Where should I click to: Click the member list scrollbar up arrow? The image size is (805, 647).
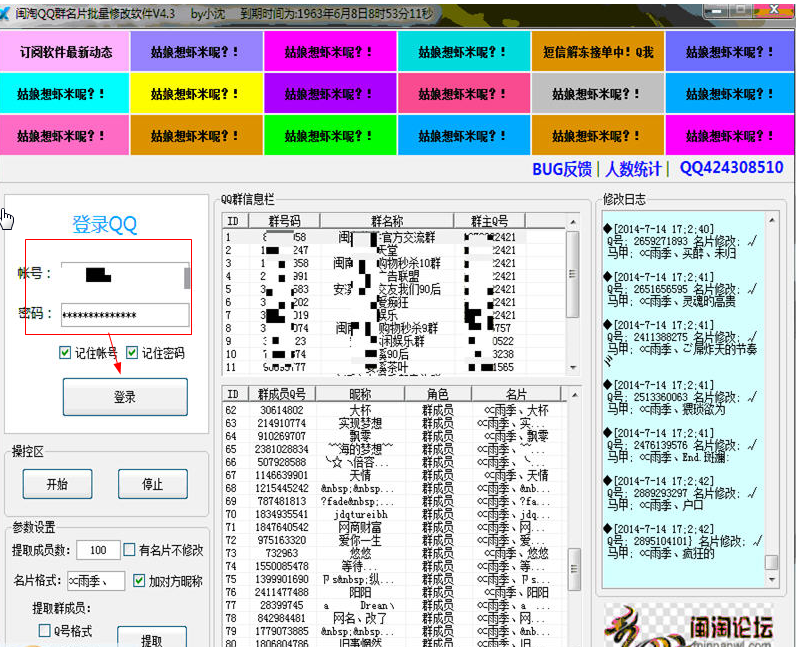575,395
